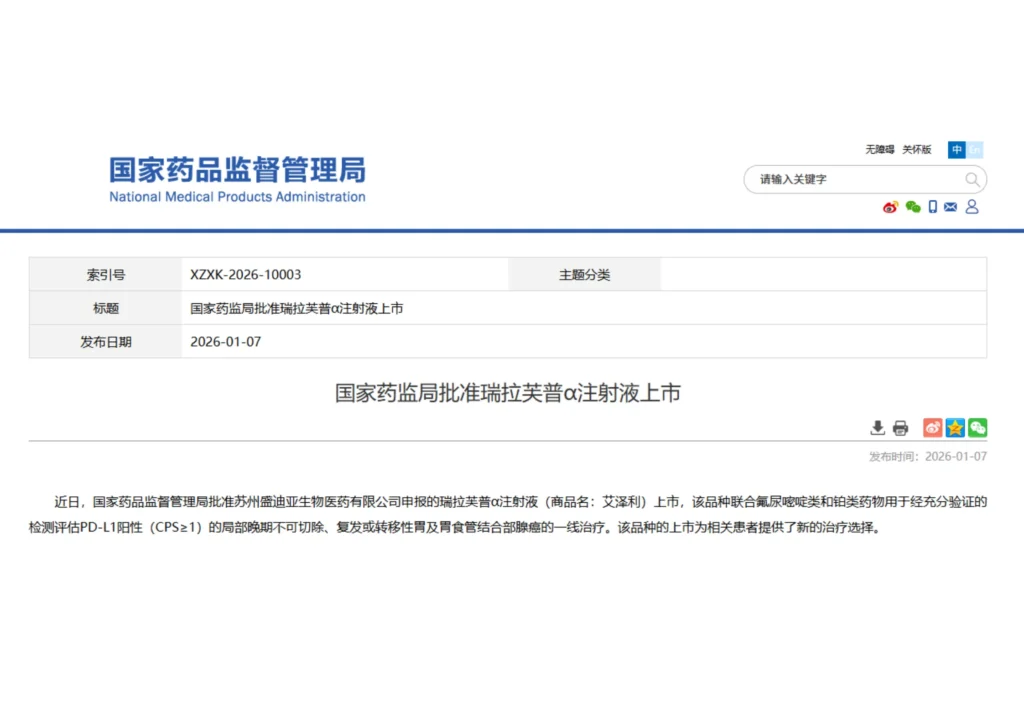Screen dimensions: 1024x724
Task: Switch language to En (English)
Action: tap(975, 150)
